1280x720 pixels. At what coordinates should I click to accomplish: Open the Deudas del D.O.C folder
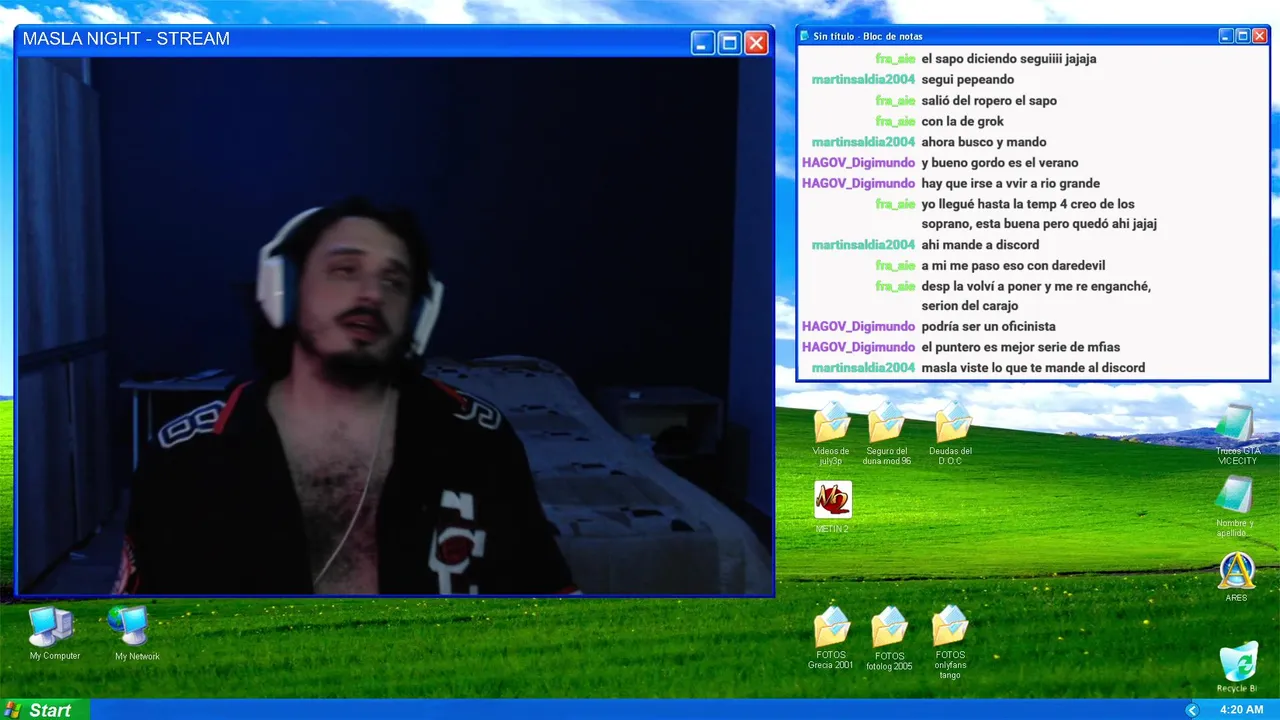951,434
